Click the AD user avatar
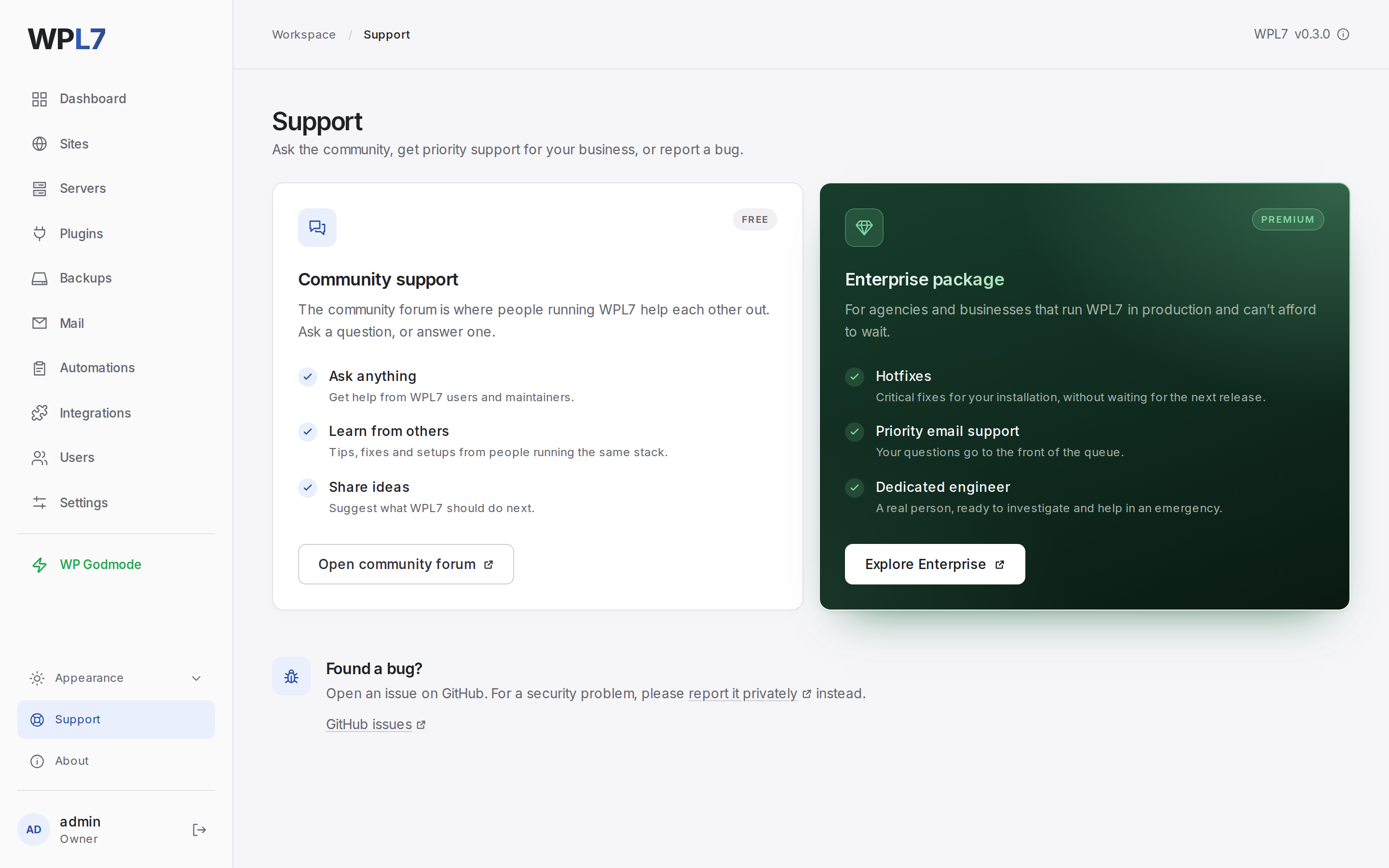This screenshot has height=868, width=1389. [34, 829]
